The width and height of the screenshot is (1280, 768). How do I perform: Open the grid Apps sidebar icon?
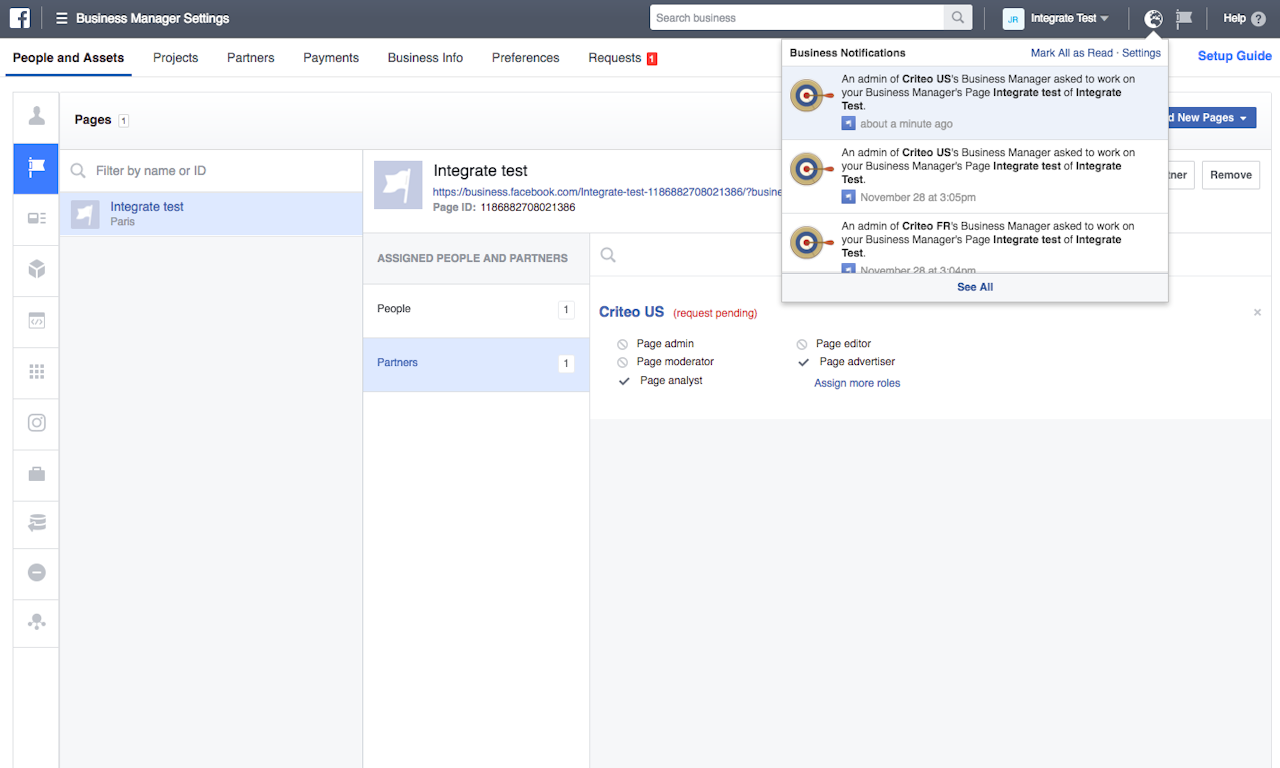37,372
